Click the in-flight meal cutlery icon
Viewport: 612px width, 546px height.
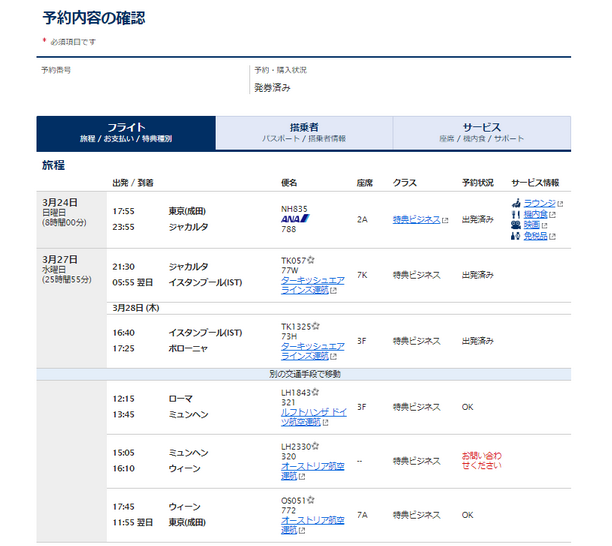[516, 214]
